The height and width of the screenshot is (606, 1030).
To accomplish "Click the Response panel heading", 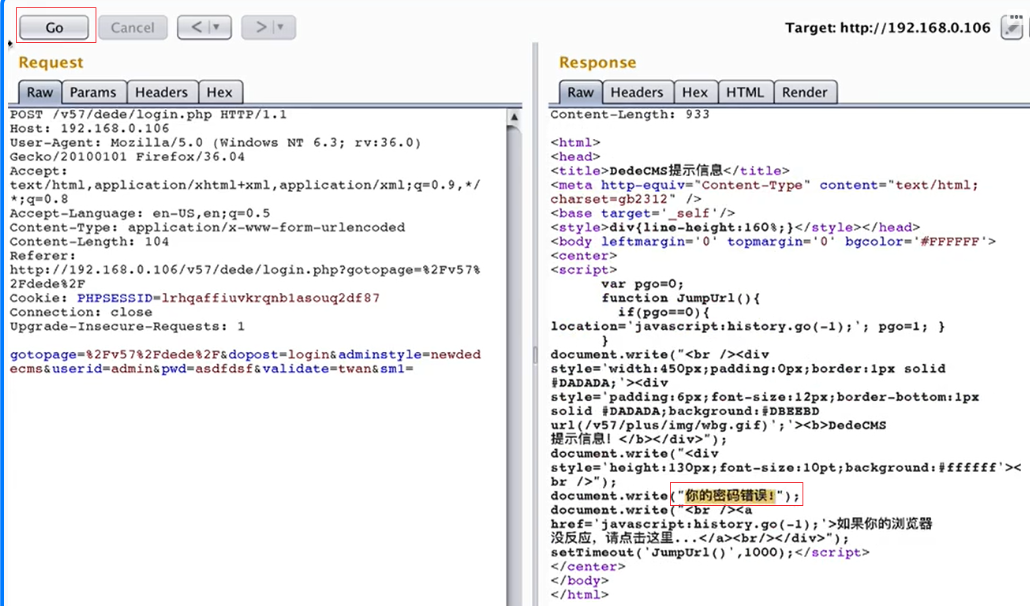I will (597, 62).
